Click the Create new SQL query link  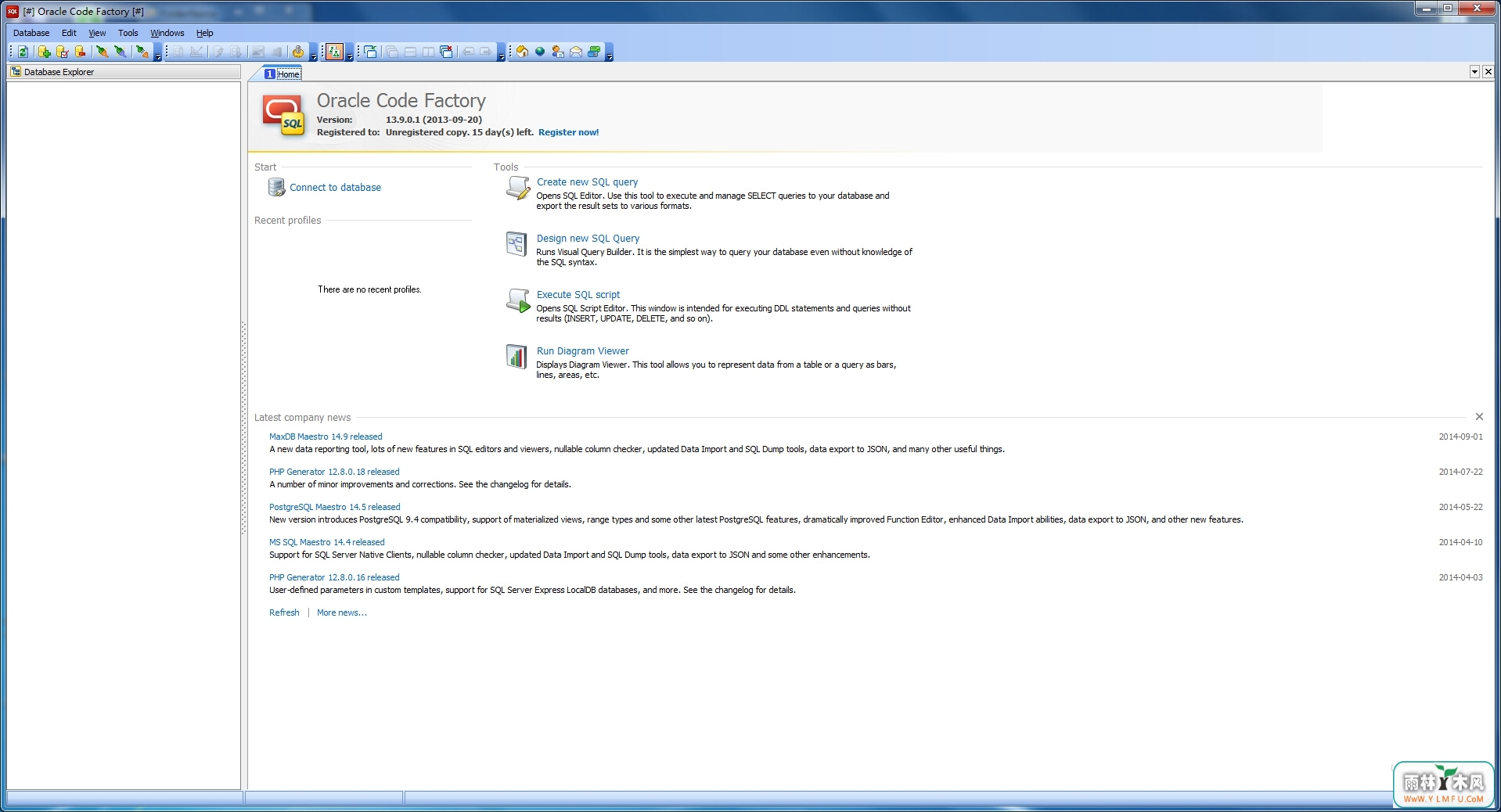[587, 181]
